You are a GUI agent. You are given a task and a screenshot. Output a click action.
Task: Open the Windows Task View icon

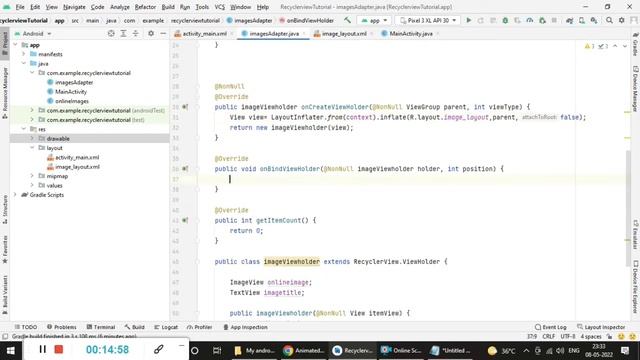coord(217,351)
